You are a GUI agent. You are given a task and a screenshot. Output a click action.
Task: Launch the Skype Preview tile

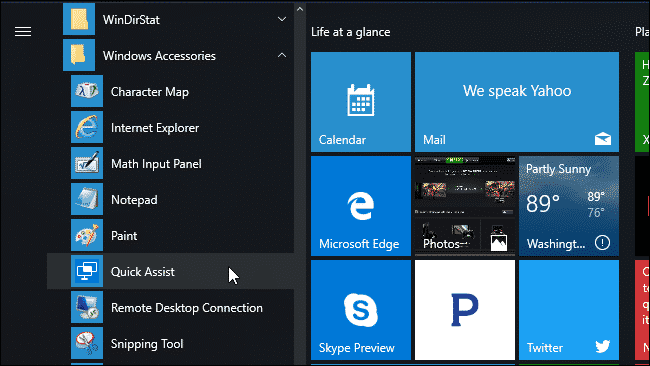click(x=361, y=310)
